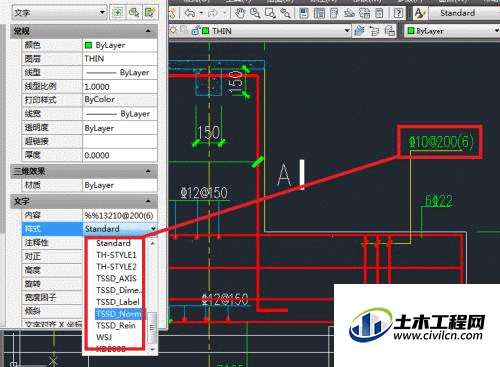Click the Select Objects icon in Properties
The height and width of the screenshot is (367, 500).
[134, 13]
